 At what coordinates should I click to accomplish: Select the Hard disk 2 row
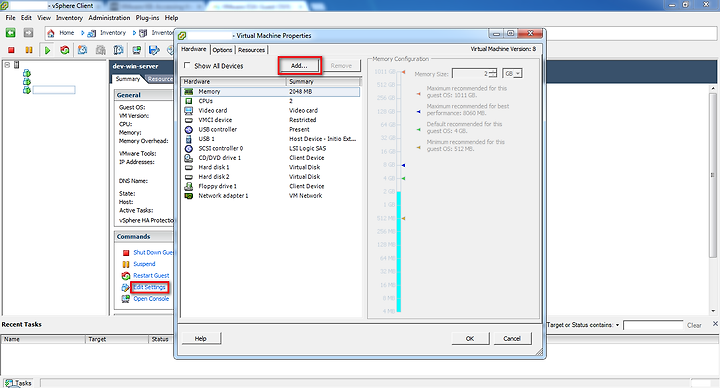(x=270, y=177)
